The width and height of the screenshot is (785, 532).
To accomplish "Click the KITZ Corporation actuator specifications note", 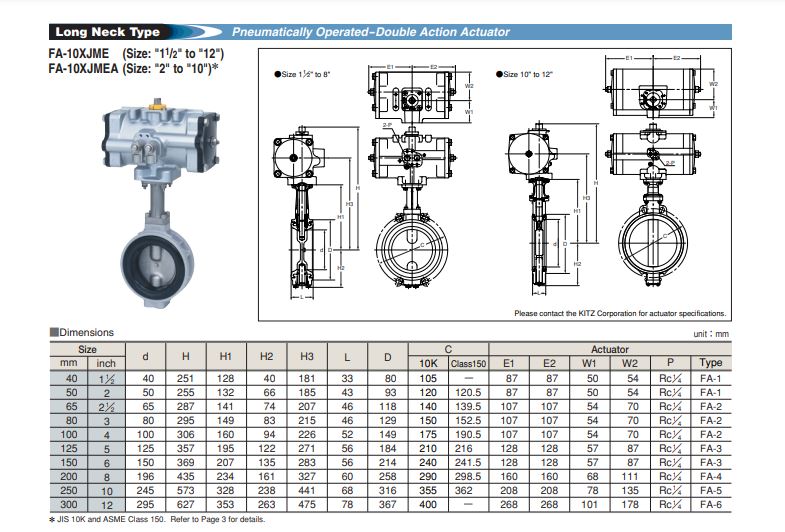I will 620,313.
